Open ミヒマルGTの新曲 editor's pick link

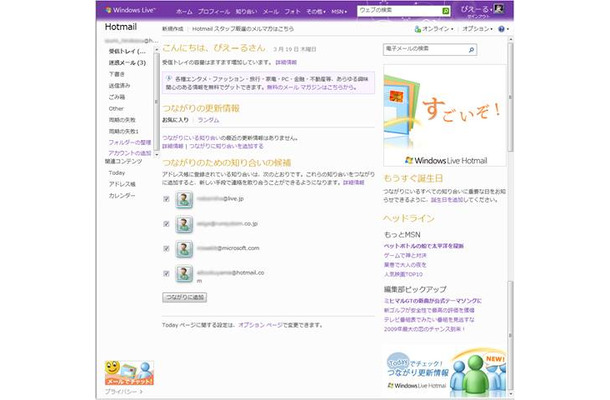(433, 301)
